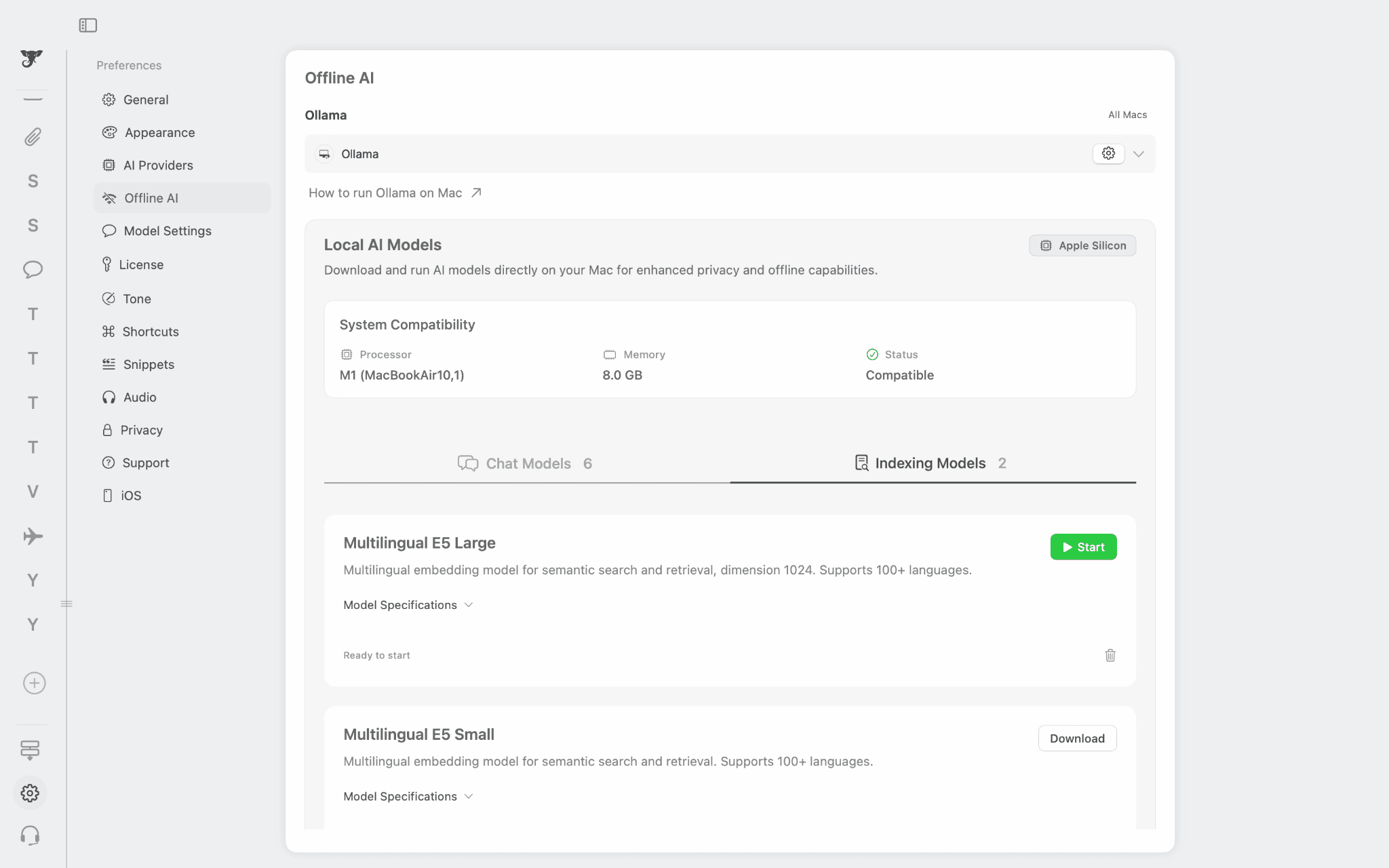Click the presenter icon above the settings gear
This screenshot has height=868, width=1389.
(x=31, y=751)
